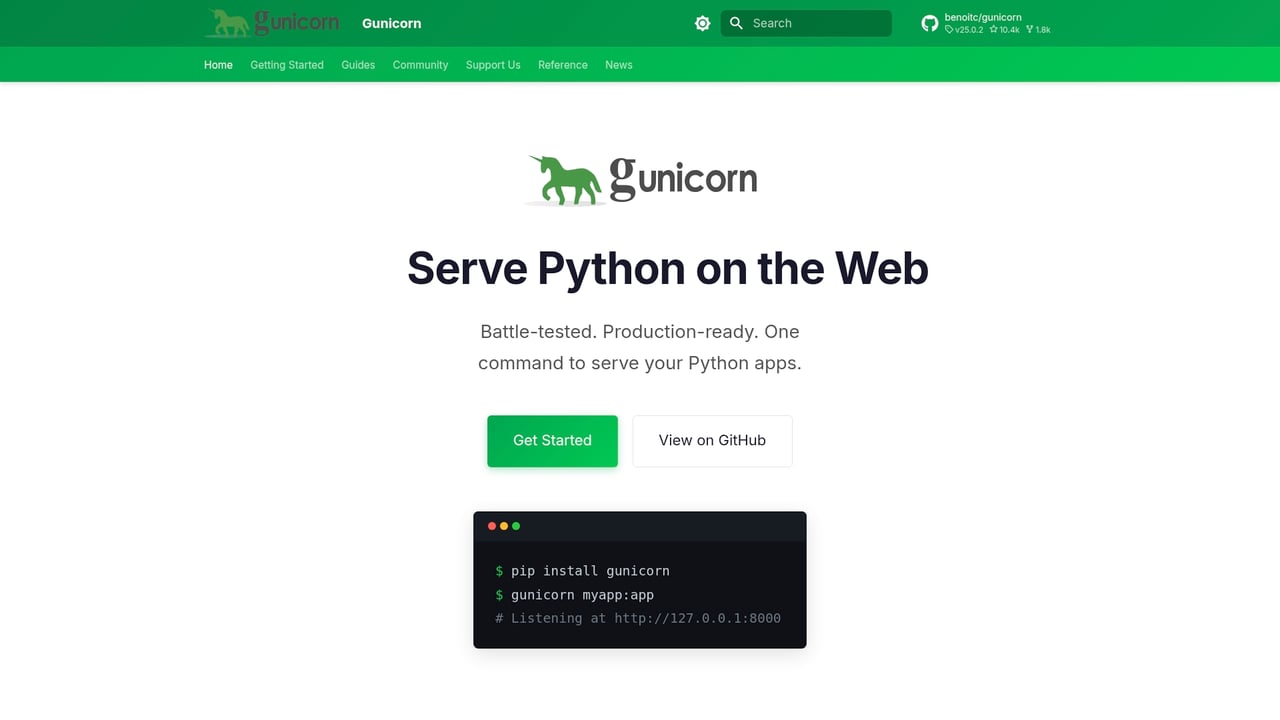The image size is (1280, 720).
Task: Select the Reference nav item
Action: click(562, 64)
